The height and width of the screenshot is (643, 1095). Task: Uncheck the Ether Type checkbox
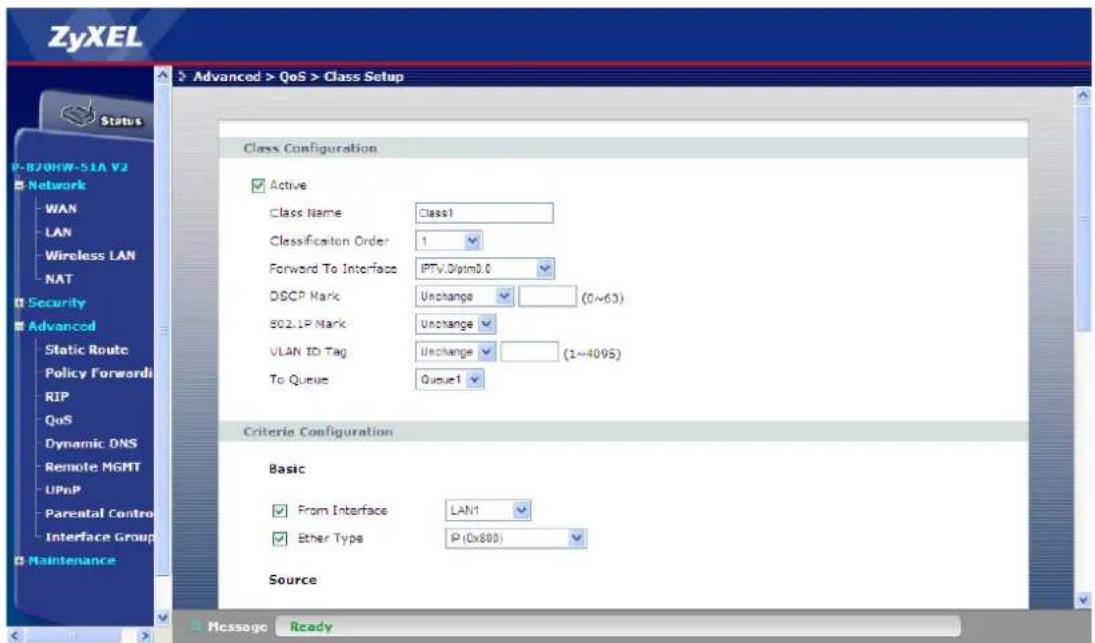(x=279, y=539)
